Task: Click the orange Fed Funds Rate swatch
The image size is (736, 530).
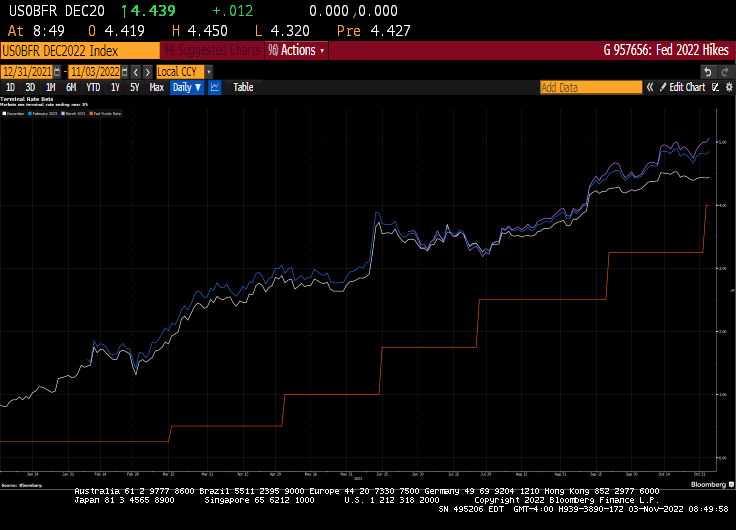Action: tap(92, 114)
